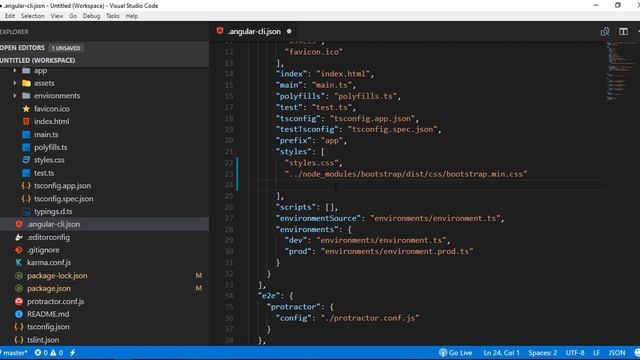Open README.md in the Explorer

pos(48,314)
